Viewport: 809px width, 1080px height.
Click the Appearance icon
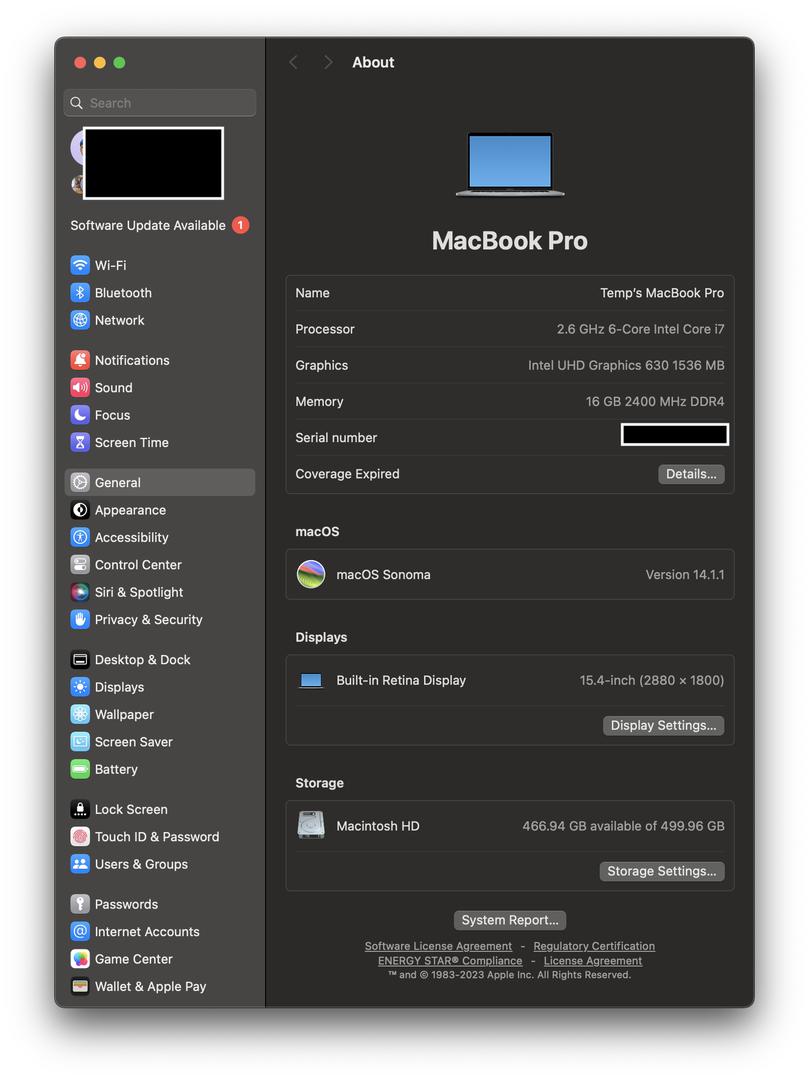[x=80, y=510]
